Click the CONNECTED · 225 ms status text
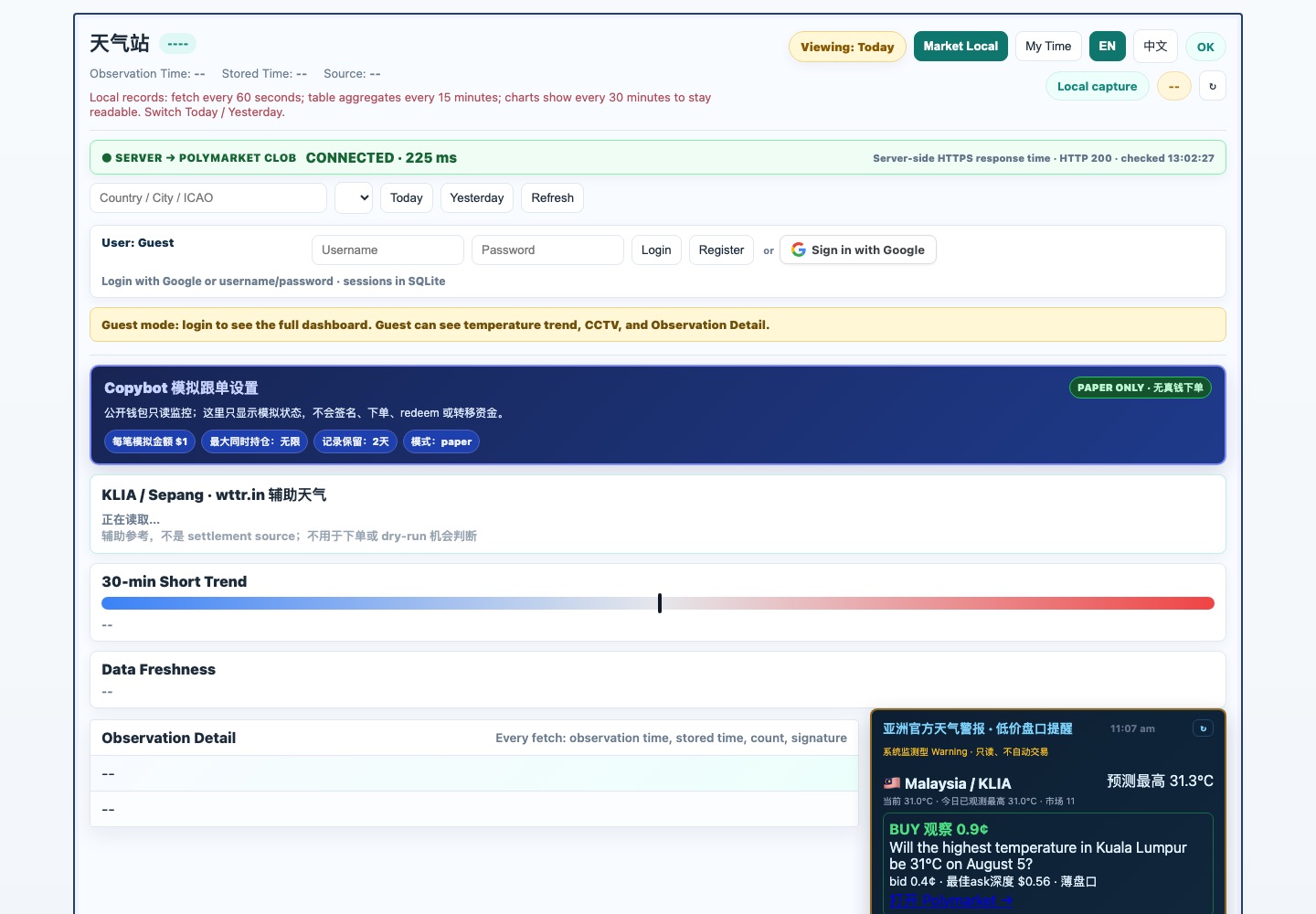Viewport: 1316px width, 914px height. coord(381,158)
